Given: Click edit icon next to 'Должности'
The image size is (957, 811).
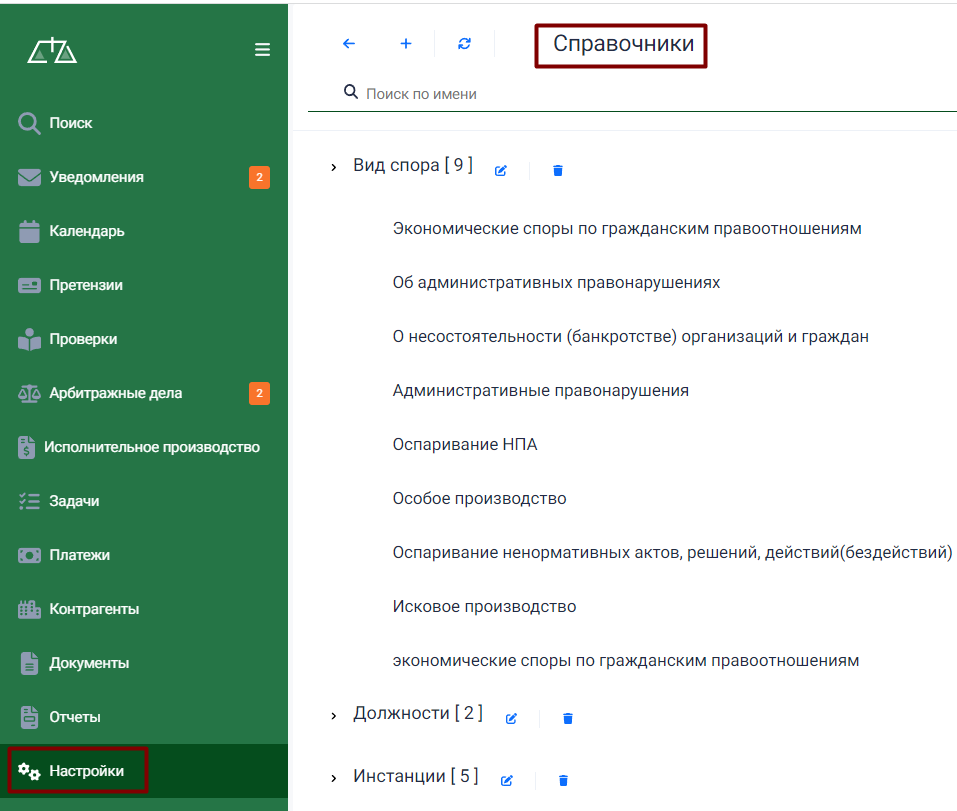Looking at the screenshot, I should 511,719.
